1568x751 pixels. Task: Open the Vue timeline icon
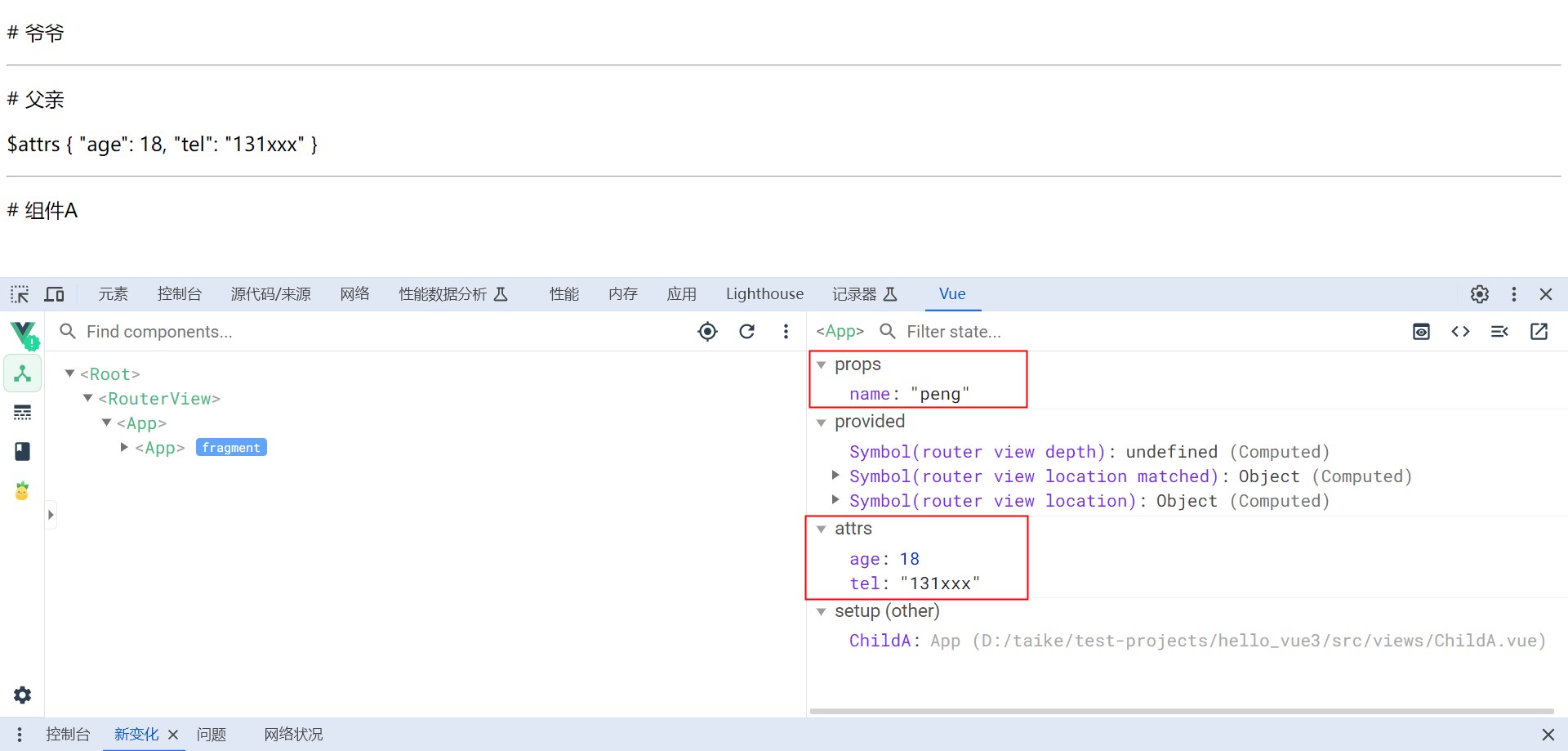[23, 413]
